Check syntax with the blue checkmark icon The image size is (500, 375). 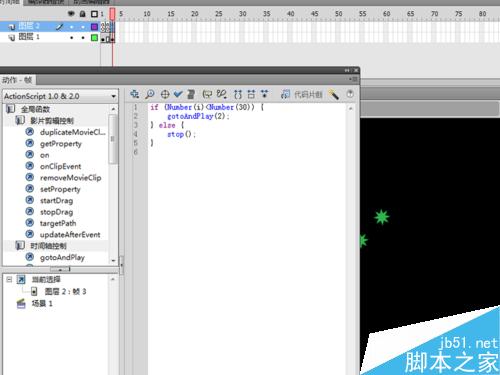pos(178,94)
